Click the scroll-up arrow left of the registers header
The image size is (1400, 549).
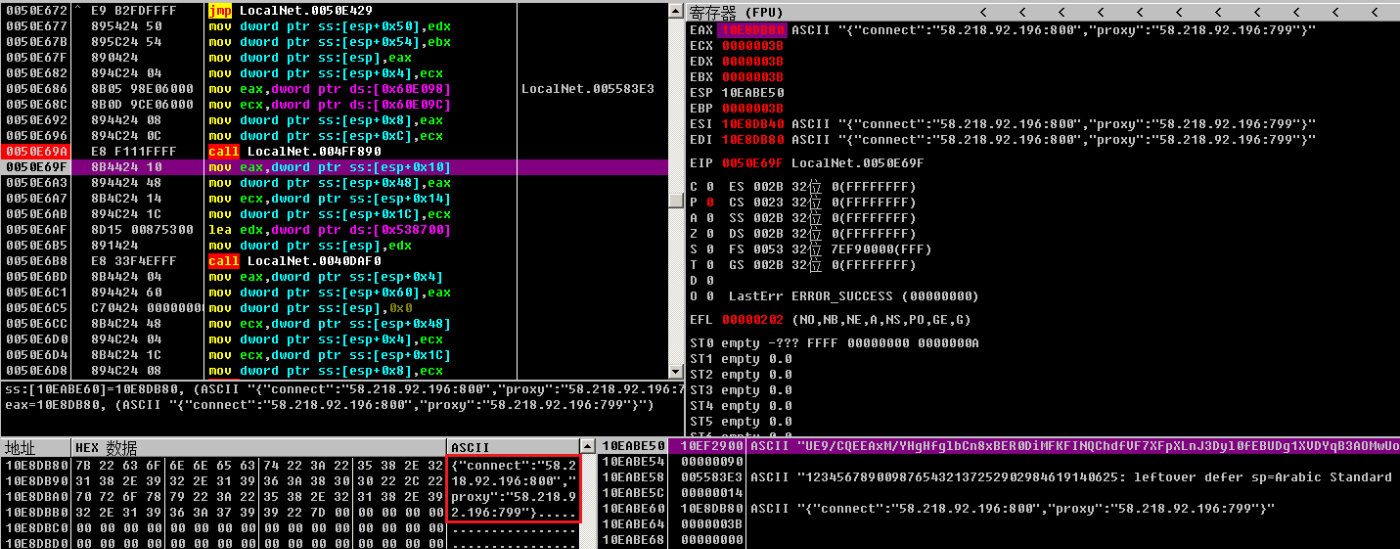[x=676, y=9]
